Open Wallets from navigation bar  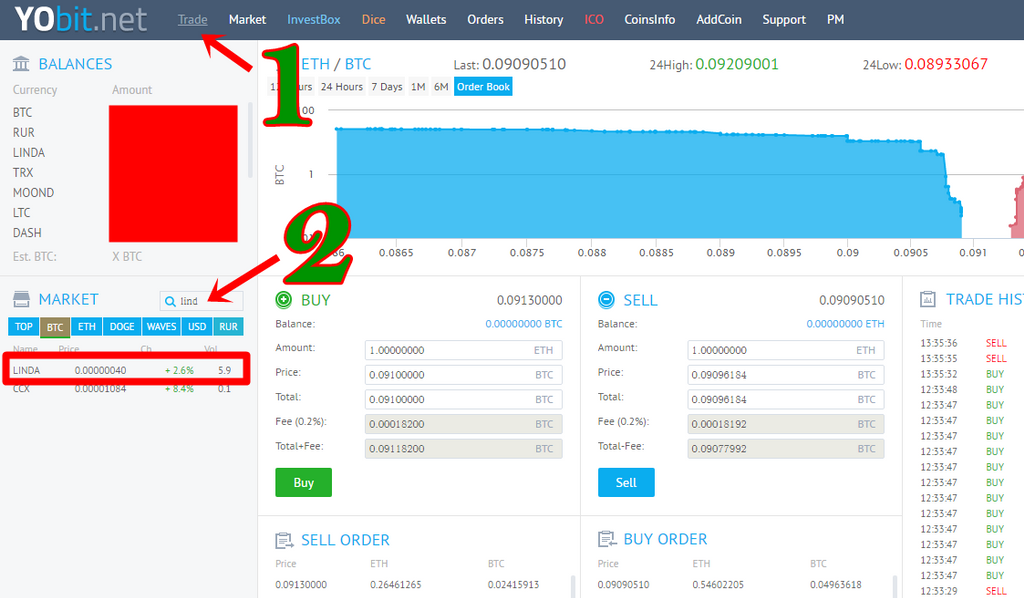point(426,20)
